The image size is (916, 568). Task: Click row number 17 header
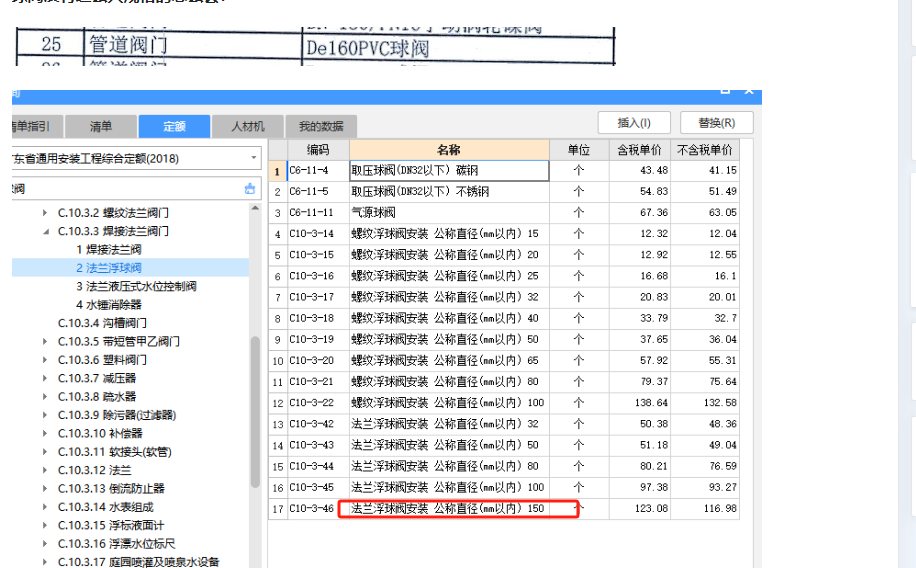pos(277,508)
